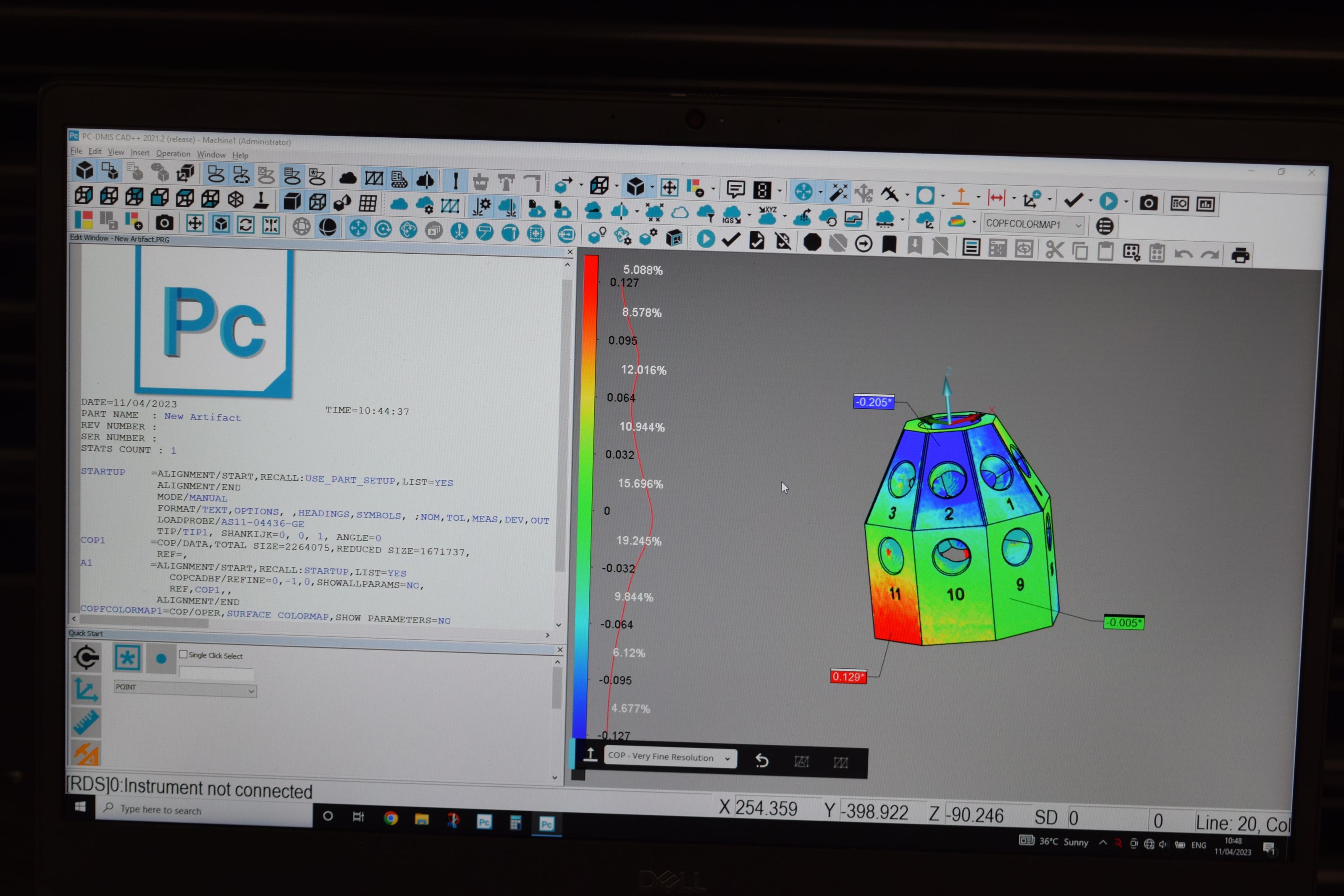The width and height of the screenshot is (1344, 896).
Task: Open the Operation menu
Action: coord(173,154)
